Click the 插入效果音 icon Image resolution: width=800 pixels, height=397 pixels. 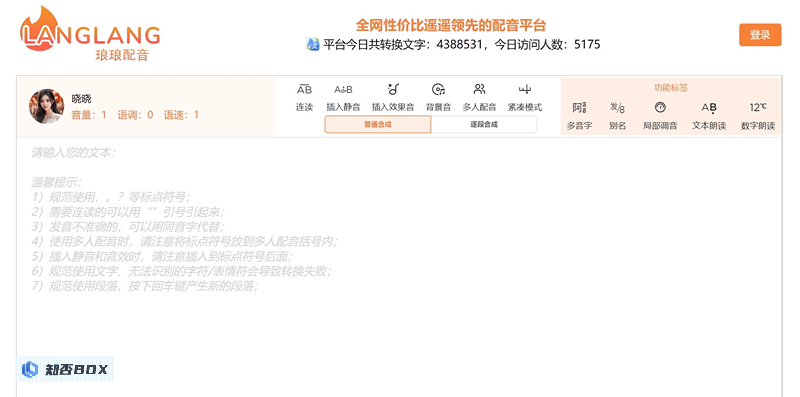click(393, 90)
